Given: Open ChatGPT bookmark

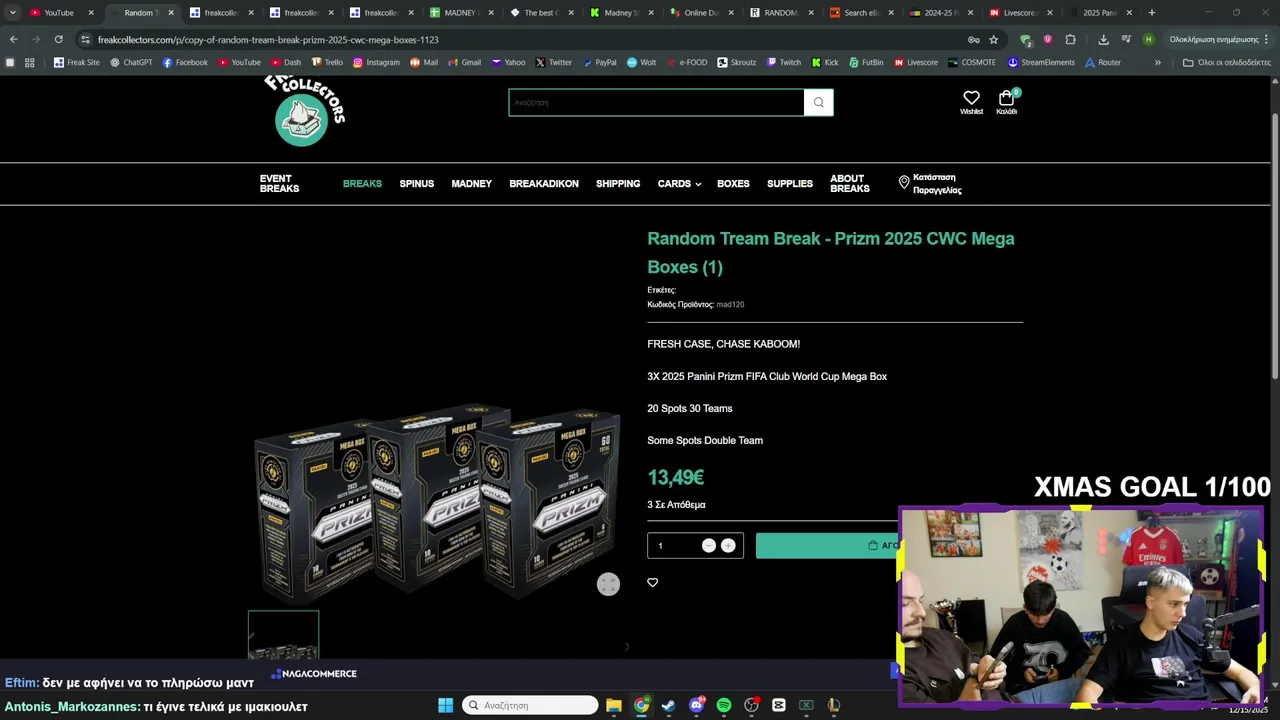Looking at the screenshot, I should [x=131, y=62].
